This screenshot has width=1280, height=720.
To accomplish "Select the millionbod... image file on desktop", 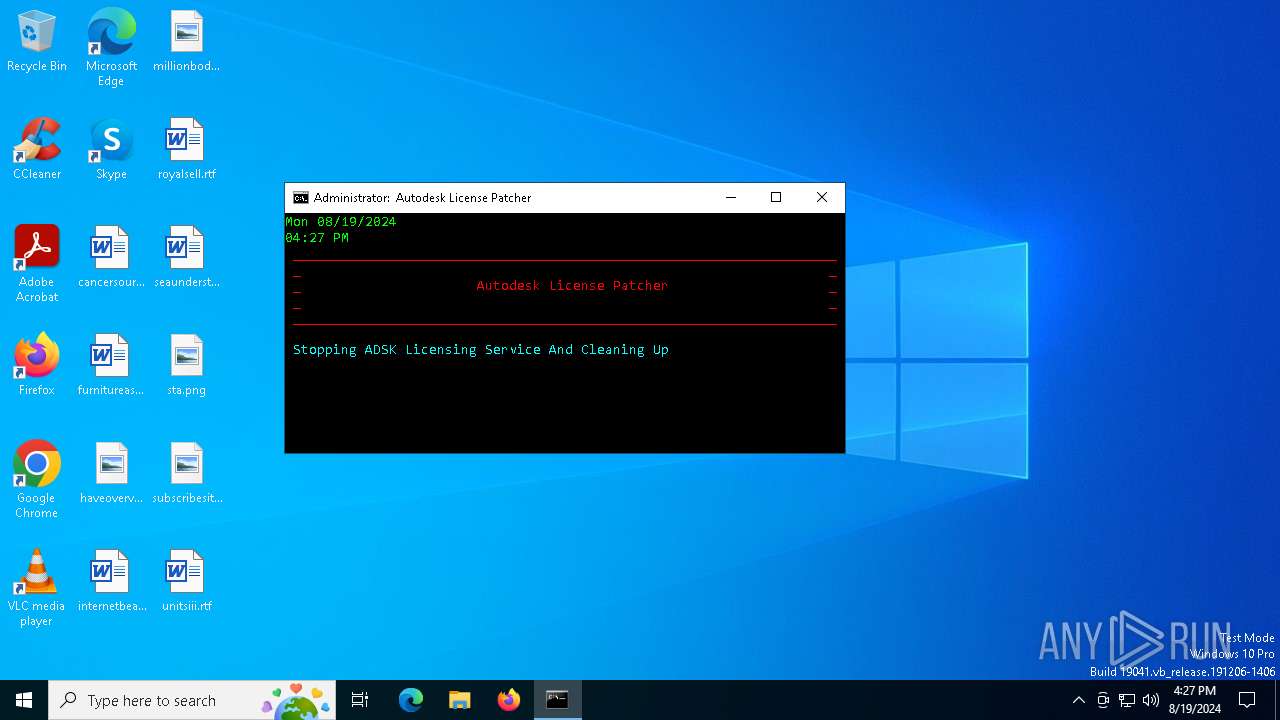I will pos(186,41).
